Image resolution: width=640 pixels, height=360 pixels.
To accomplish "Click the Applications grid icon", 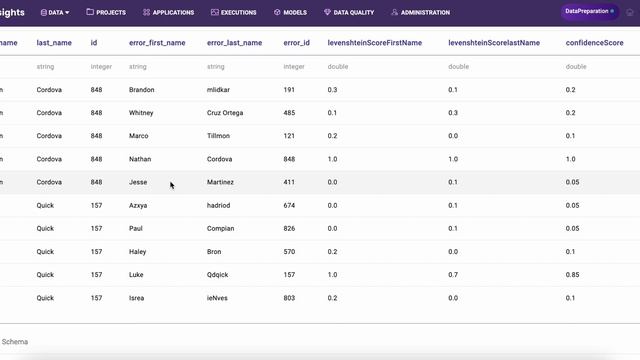I will pyautogui.click(x=146, y=12).
